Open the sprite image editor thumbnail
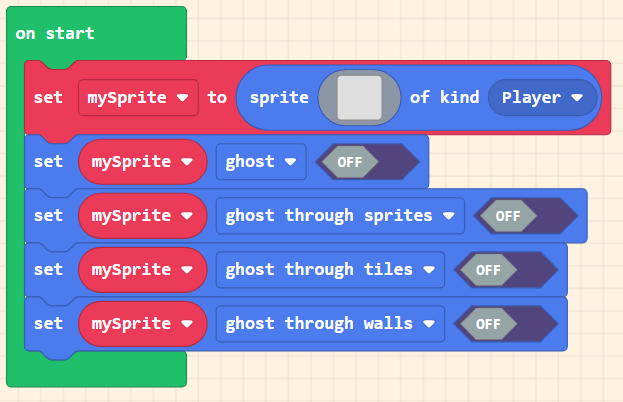 (359, 98)
